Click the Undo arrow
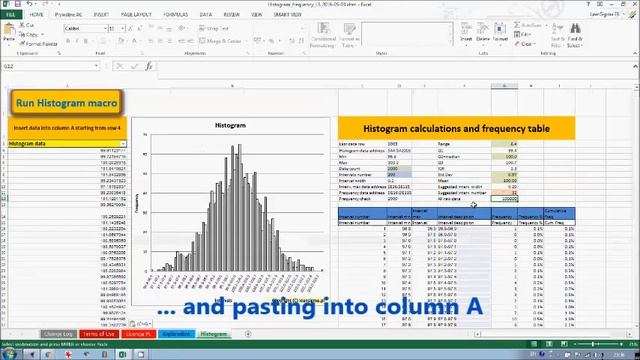640x360 pixels. 30,4
